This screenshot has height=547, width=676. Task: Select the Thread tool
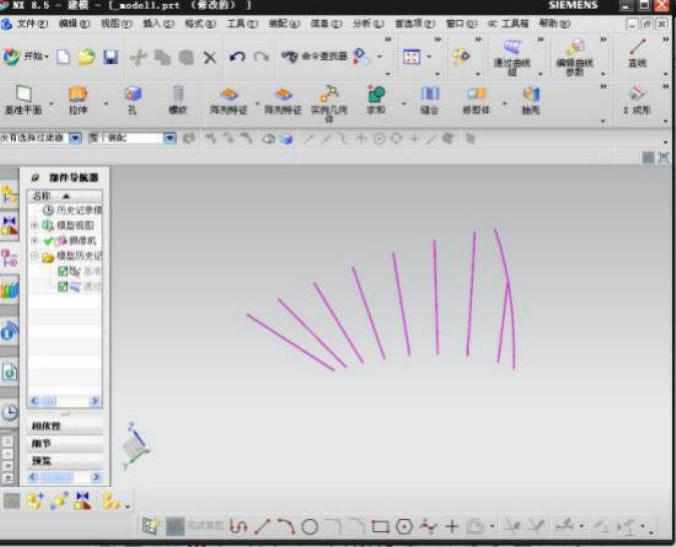pos(178,100)
